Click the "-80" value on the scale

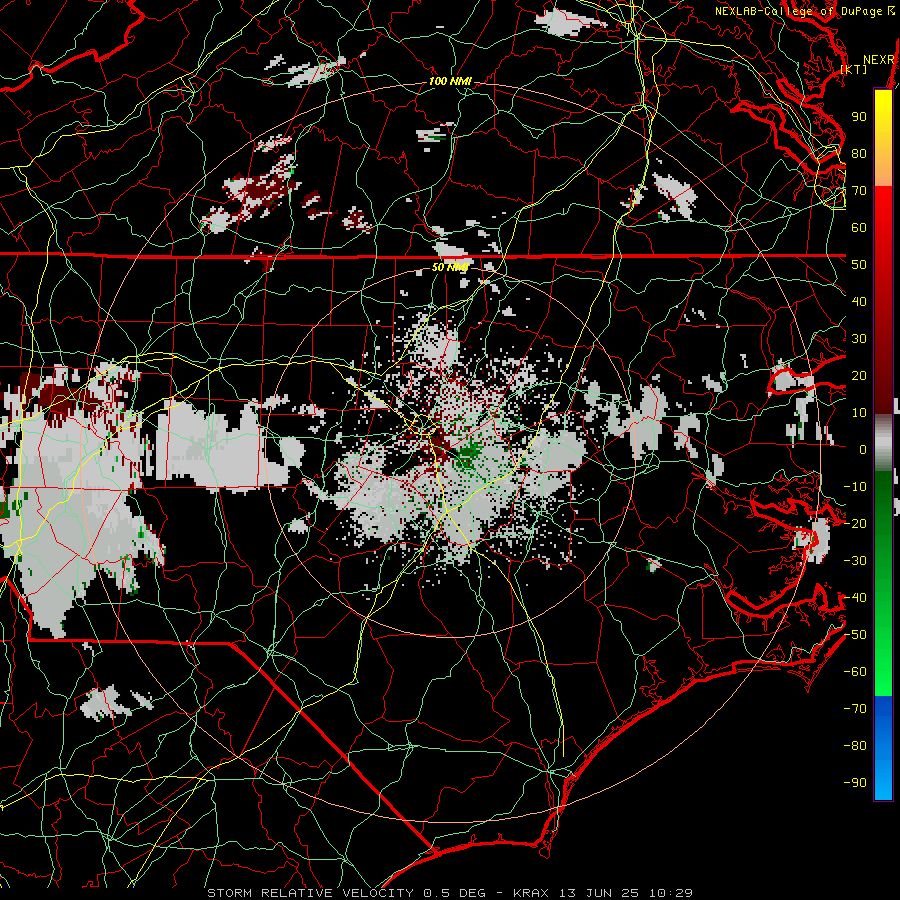[x=855, y=746]
